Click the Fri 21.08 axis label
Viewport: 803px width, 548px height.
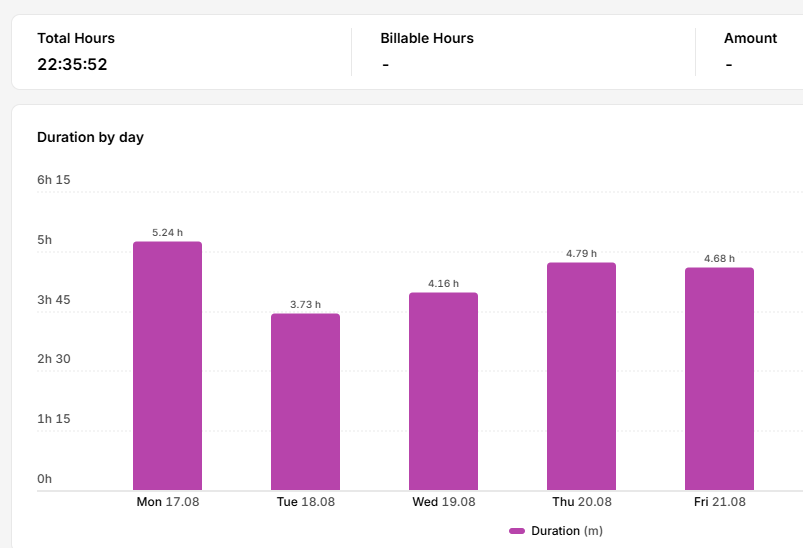click(x=720, y=502)
